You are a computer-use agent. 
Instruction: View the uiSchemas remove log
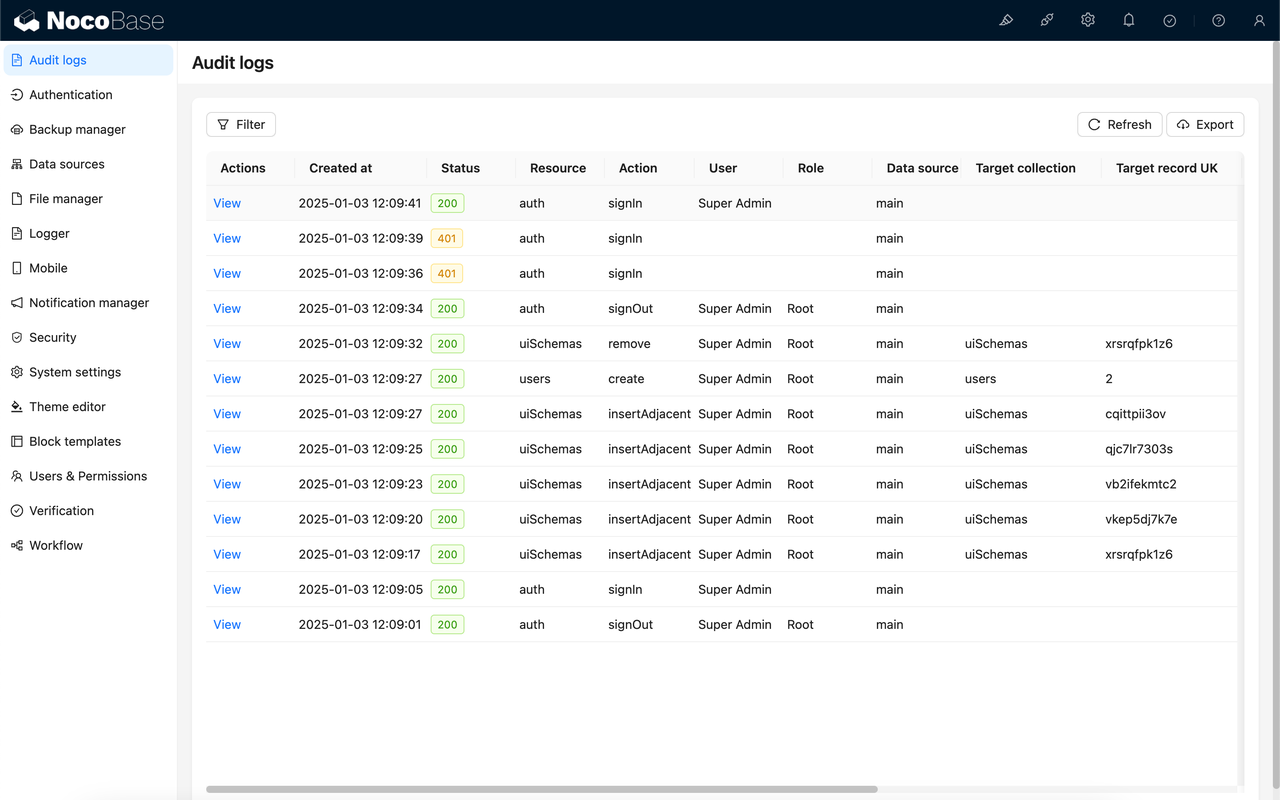point(227,343)
